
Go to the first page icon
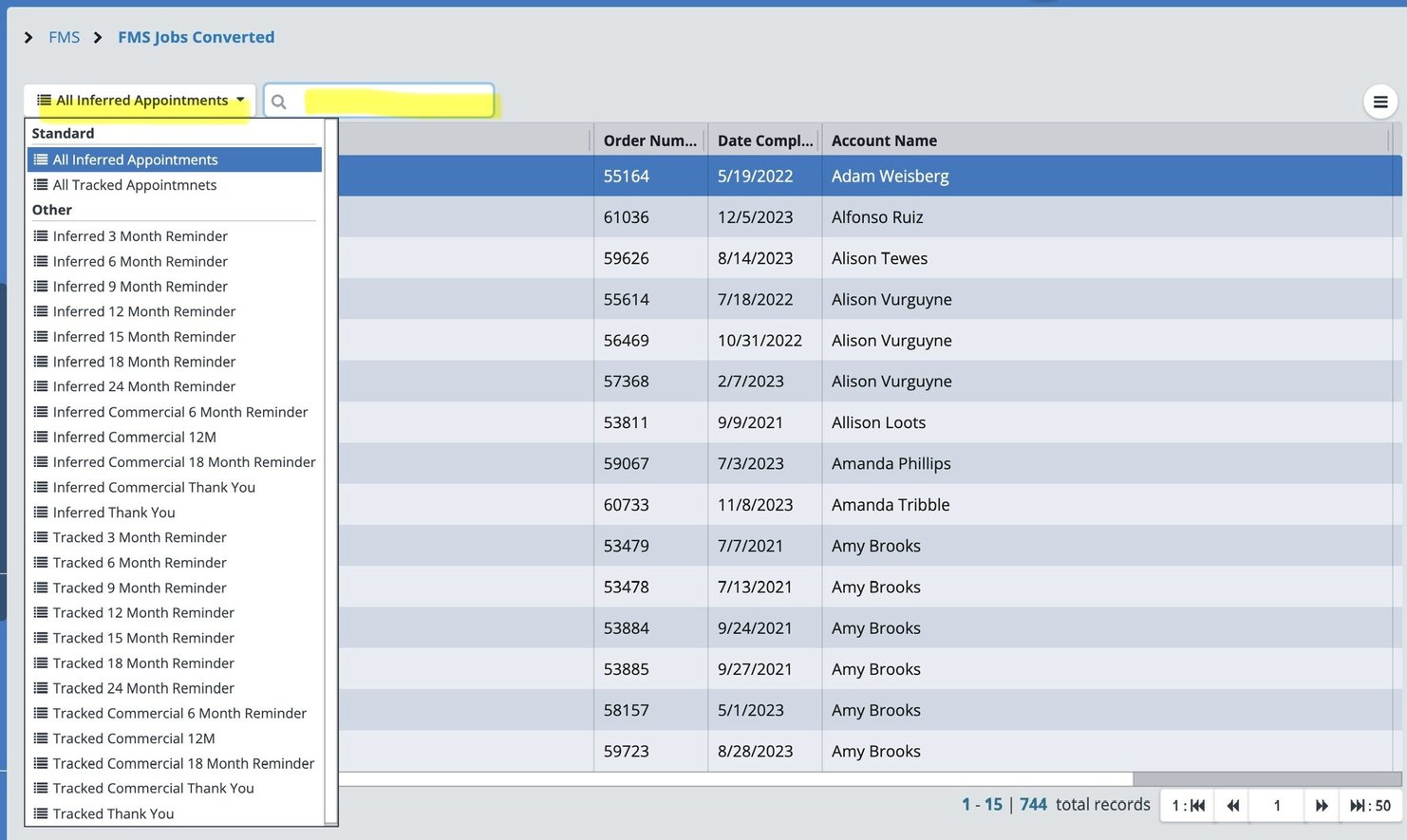point(1189,806)
